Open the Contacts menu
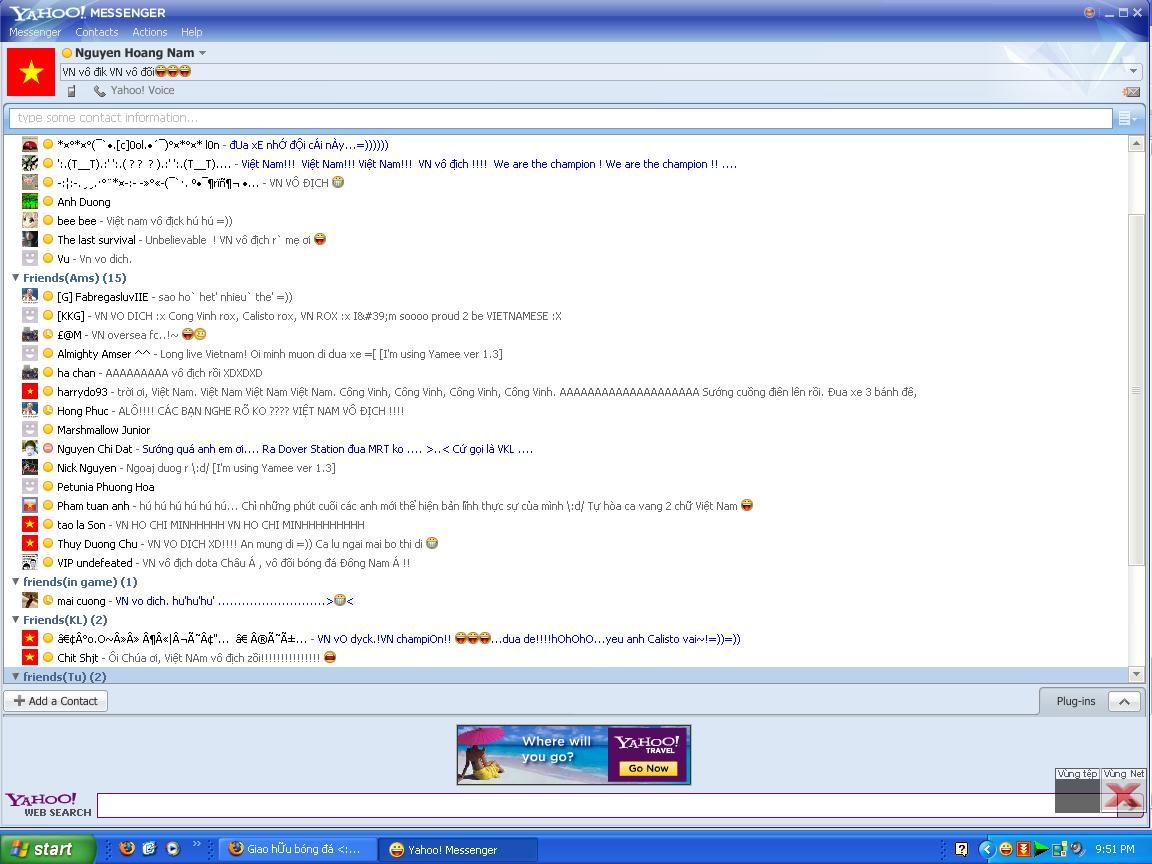The height and width of the screenshot is (864, 1152). 96,32
